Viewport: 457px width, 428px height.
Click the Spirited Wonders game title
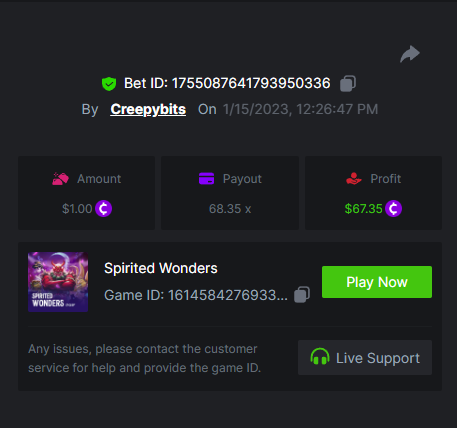[x=161, y=268]
